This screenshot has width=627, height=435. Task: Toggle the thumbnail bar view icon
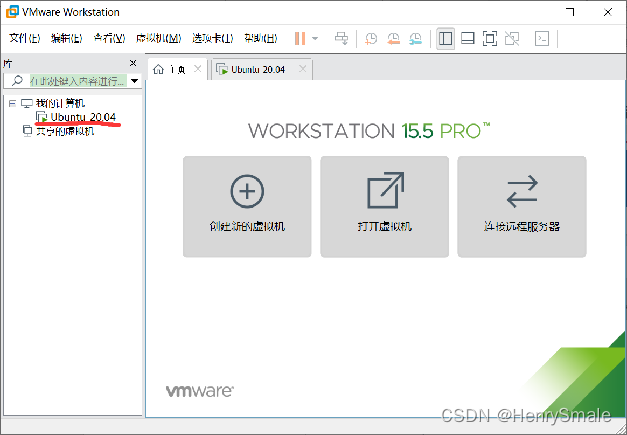(467, 38)
